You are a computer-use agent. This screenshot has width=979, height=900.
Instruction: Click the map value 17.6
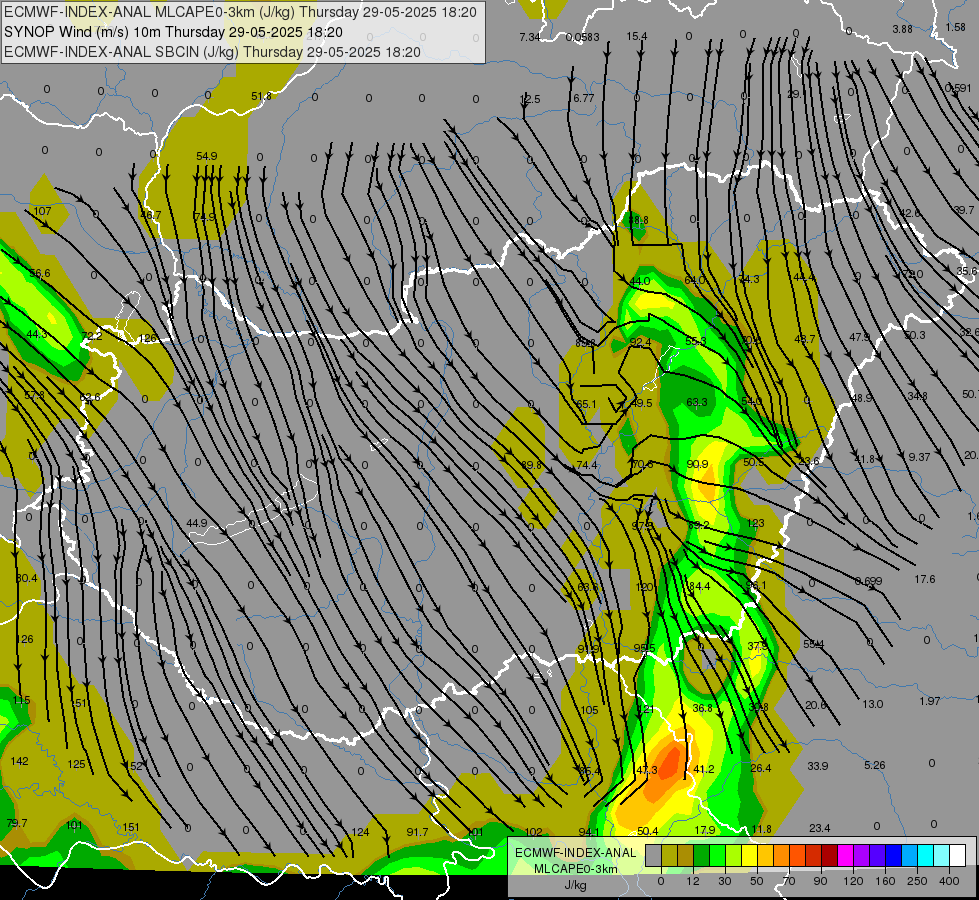click(x=925, y=580)
